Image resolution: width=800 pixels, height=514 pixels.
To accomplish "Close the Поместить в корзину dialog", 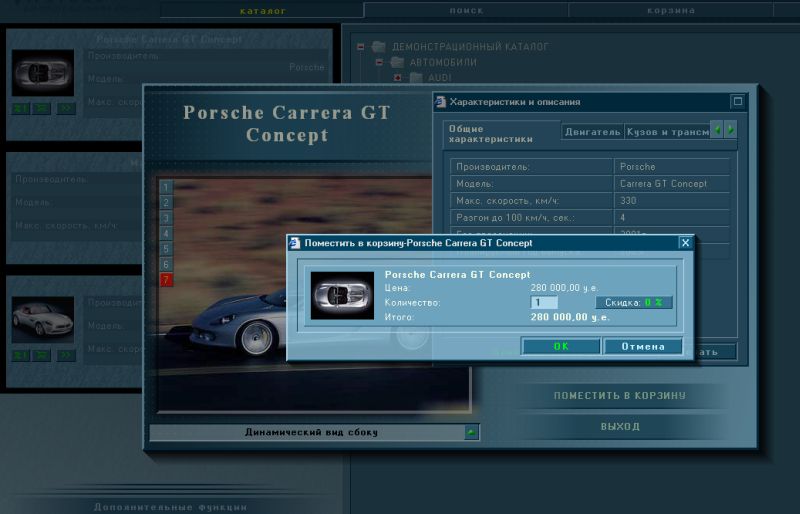I will coord(685,242).
